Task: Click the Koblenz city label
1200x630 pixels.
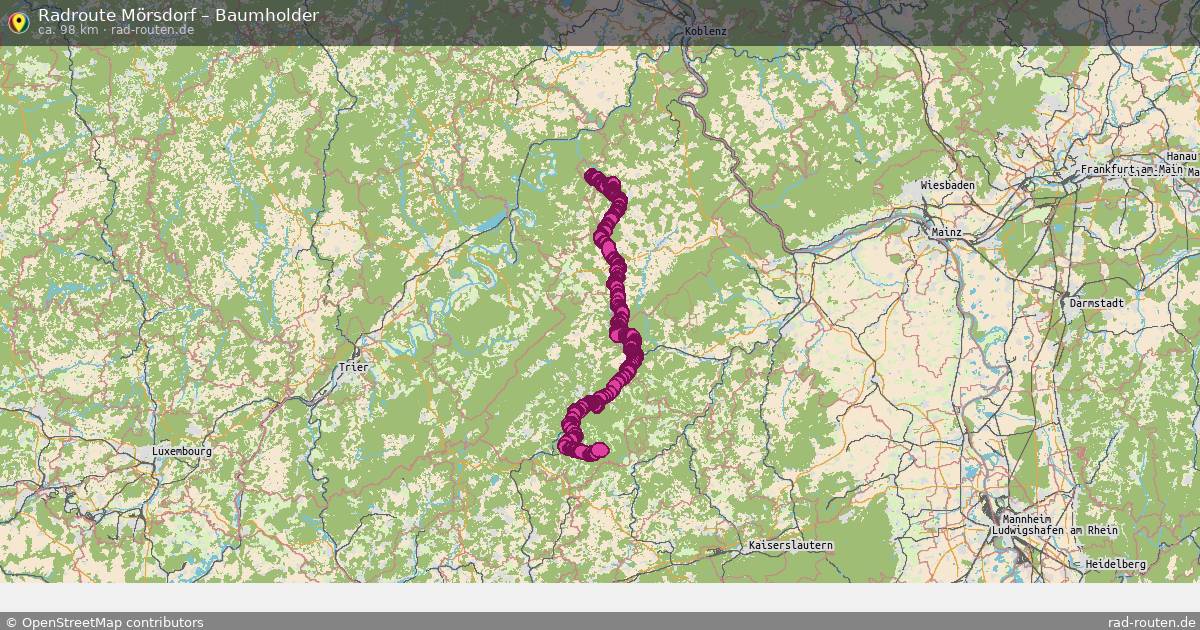Action: point(706,31)
